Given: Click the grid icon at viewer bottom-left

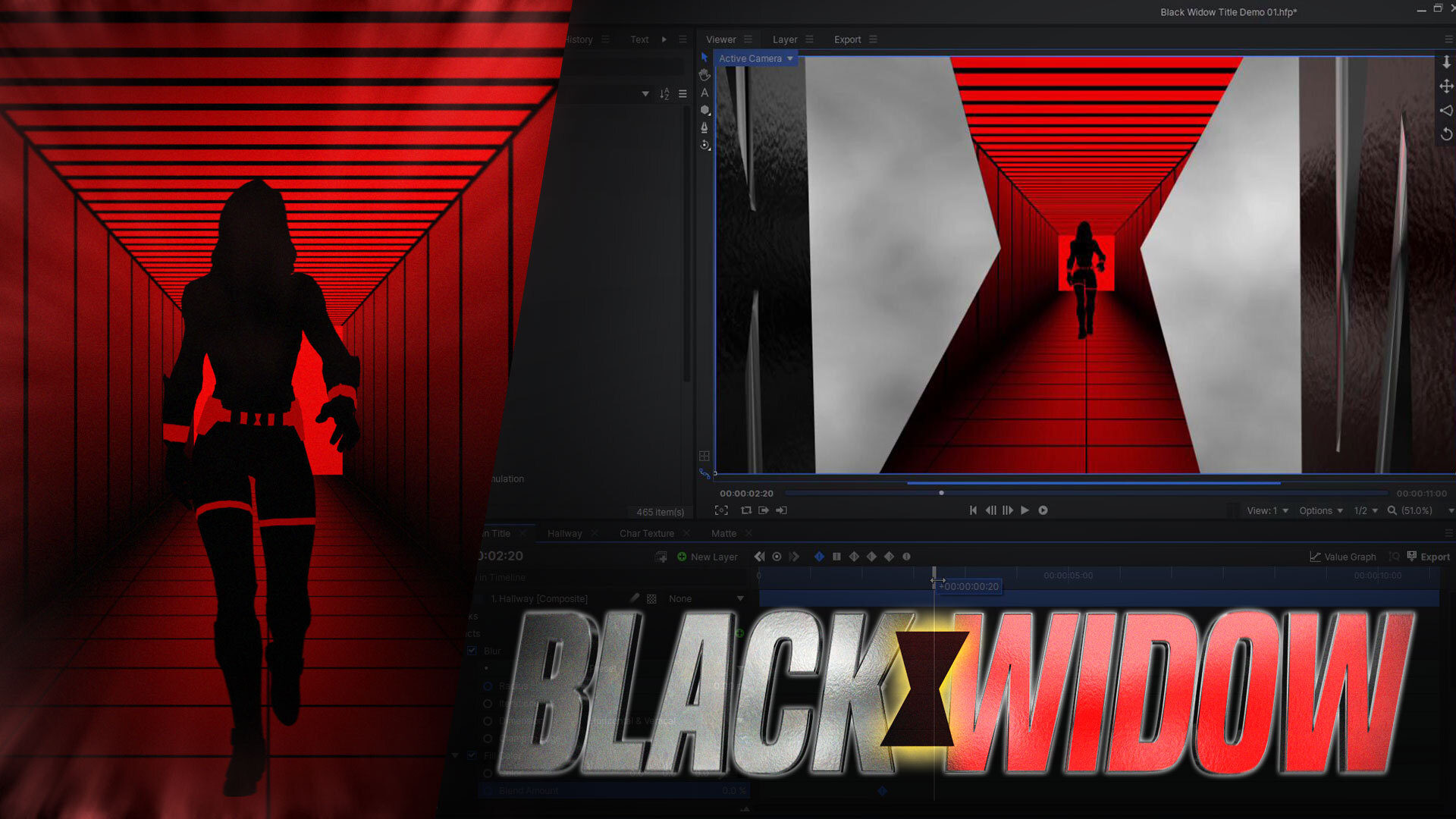Looking at the screenshot, I should point(704,457).
